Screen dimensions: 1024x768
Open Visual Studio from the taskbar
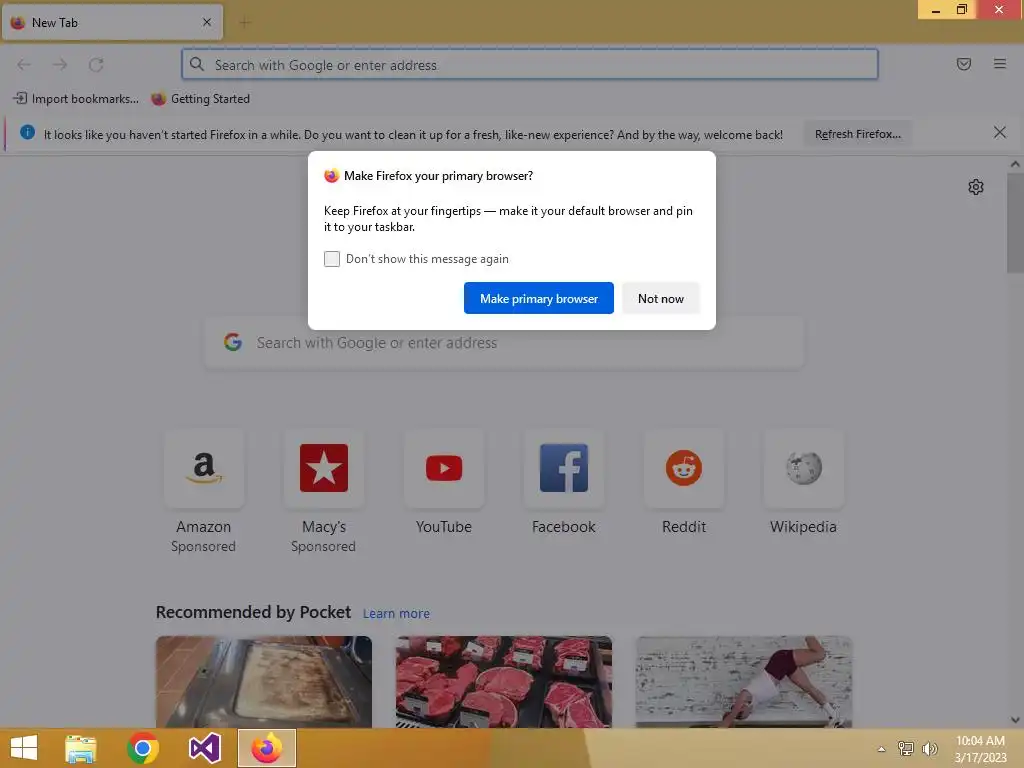coord(204,748)
